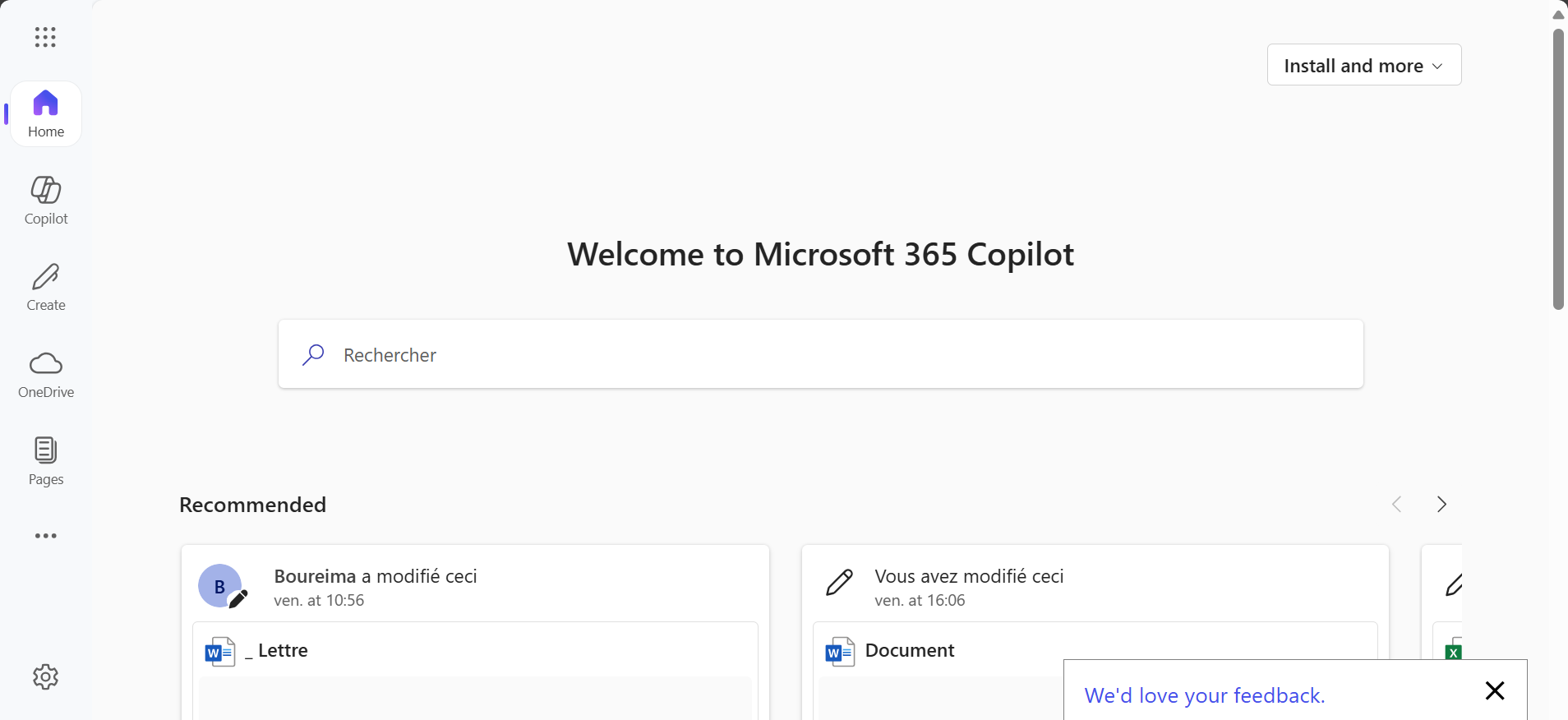Dismiss the feedback popup with X
Screen dimensions: 1568x720
tap(1494, 690)
